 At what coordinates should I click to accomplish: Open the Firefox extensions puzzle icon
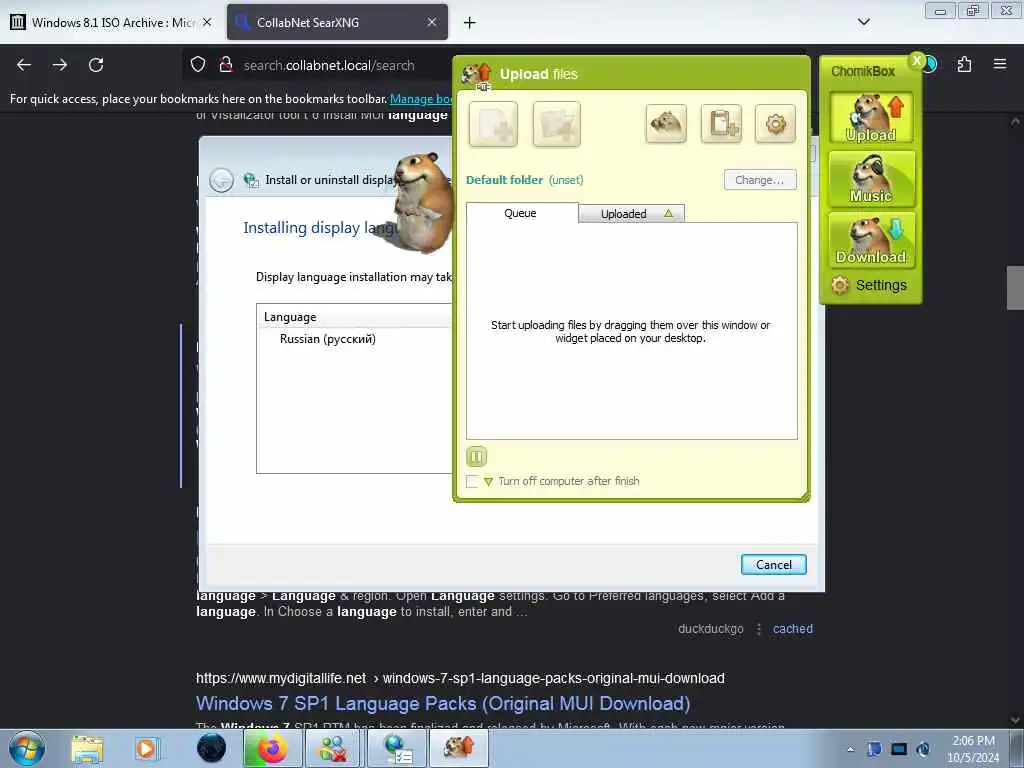pos(964,65)
